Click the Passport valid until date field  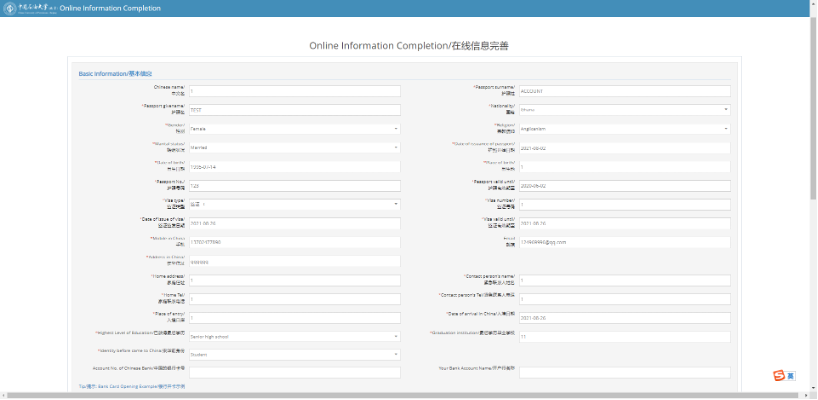pos(624,185)
